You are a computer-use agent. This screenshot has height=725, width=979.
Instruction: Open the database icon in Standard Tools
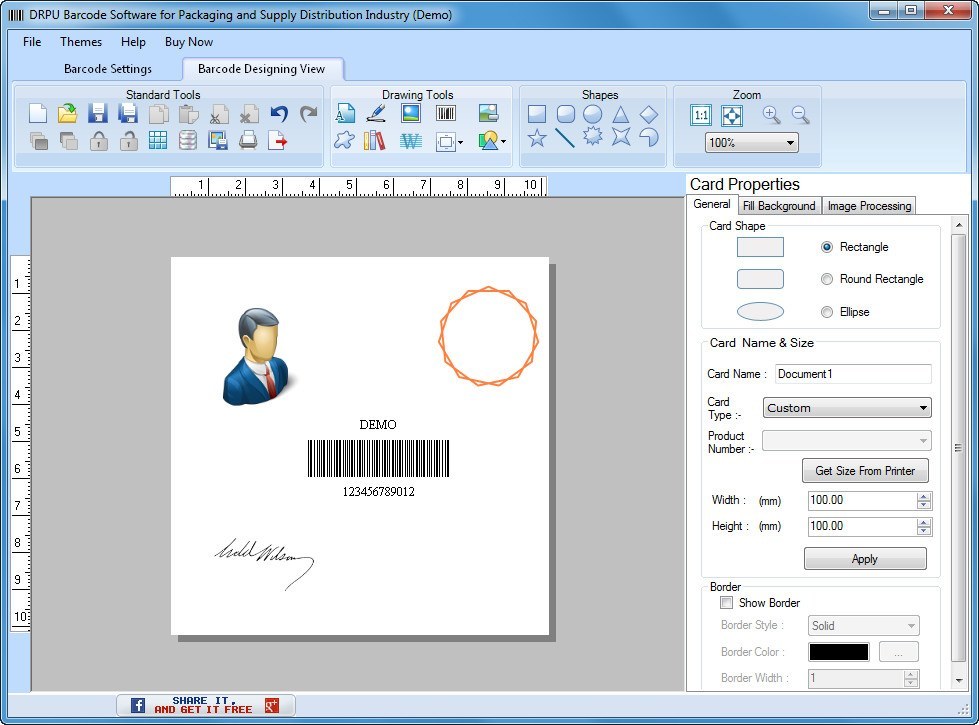[x=188, y=141]
